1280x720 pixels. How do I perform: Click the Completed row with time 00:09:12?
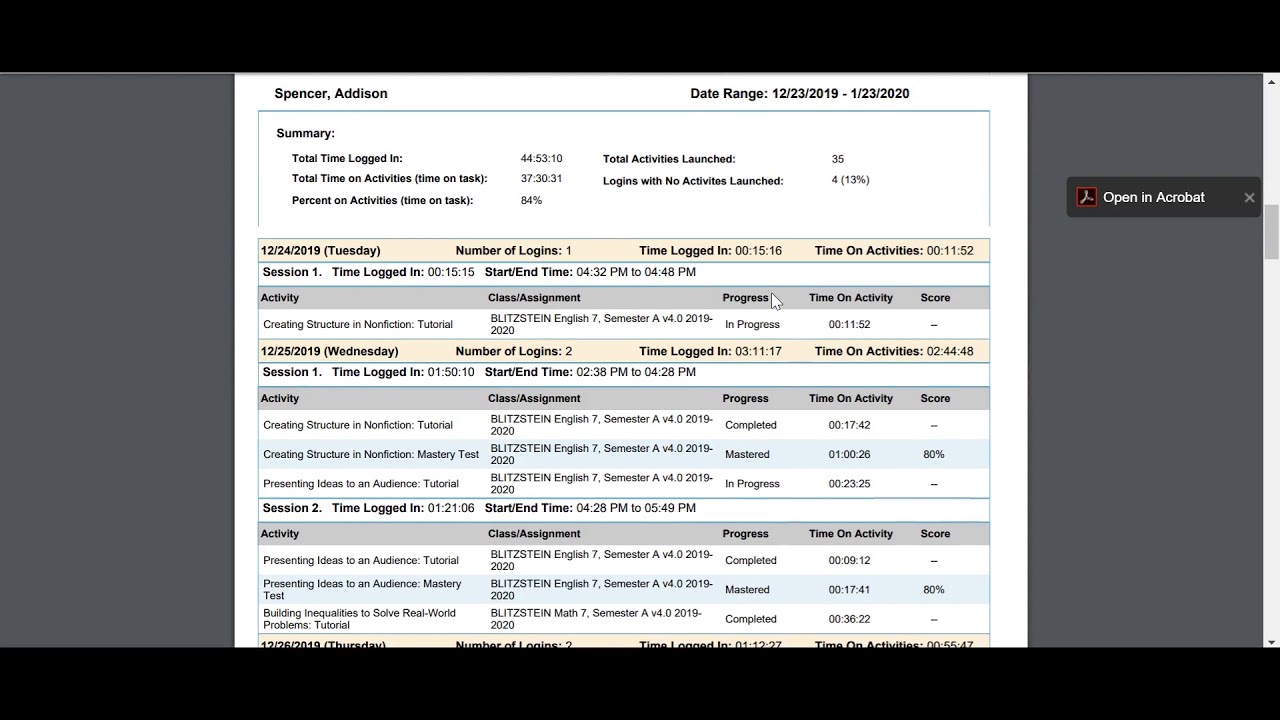623,560
